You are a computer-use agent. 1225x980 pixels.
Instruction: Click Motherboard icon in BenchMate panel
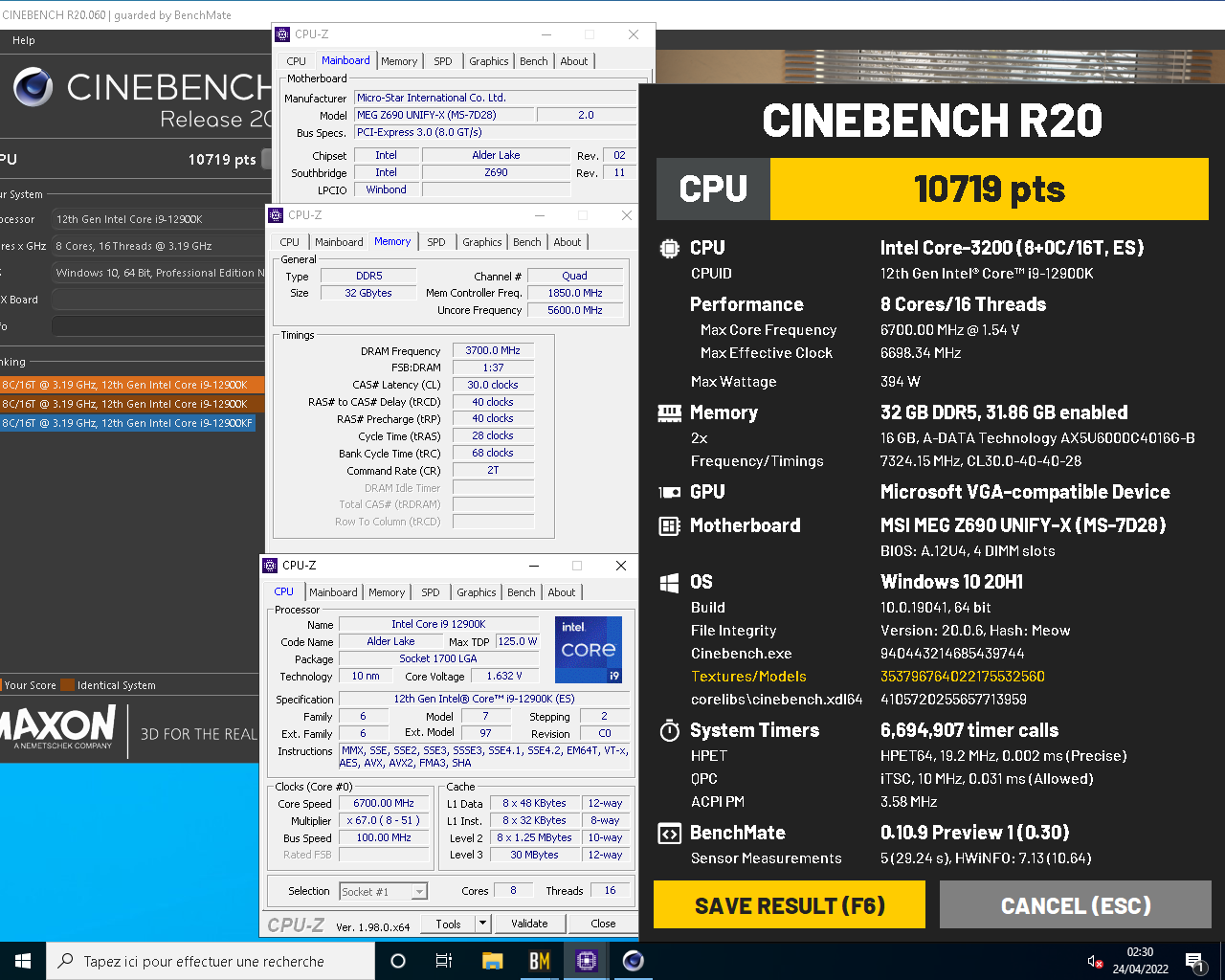pyautogui.click(x=669, y=525)
